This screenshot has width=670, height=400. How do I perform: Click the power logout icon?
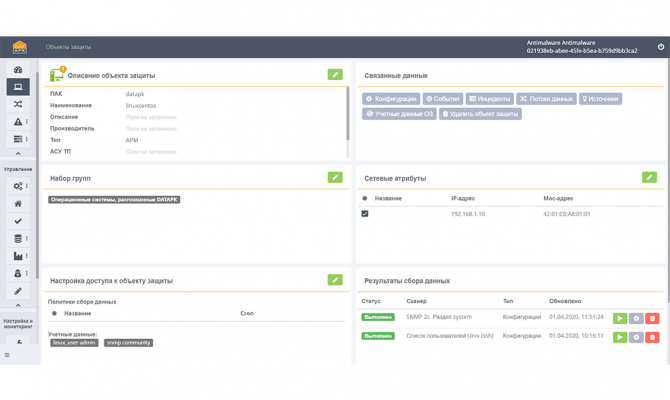(x=660, y=47)
